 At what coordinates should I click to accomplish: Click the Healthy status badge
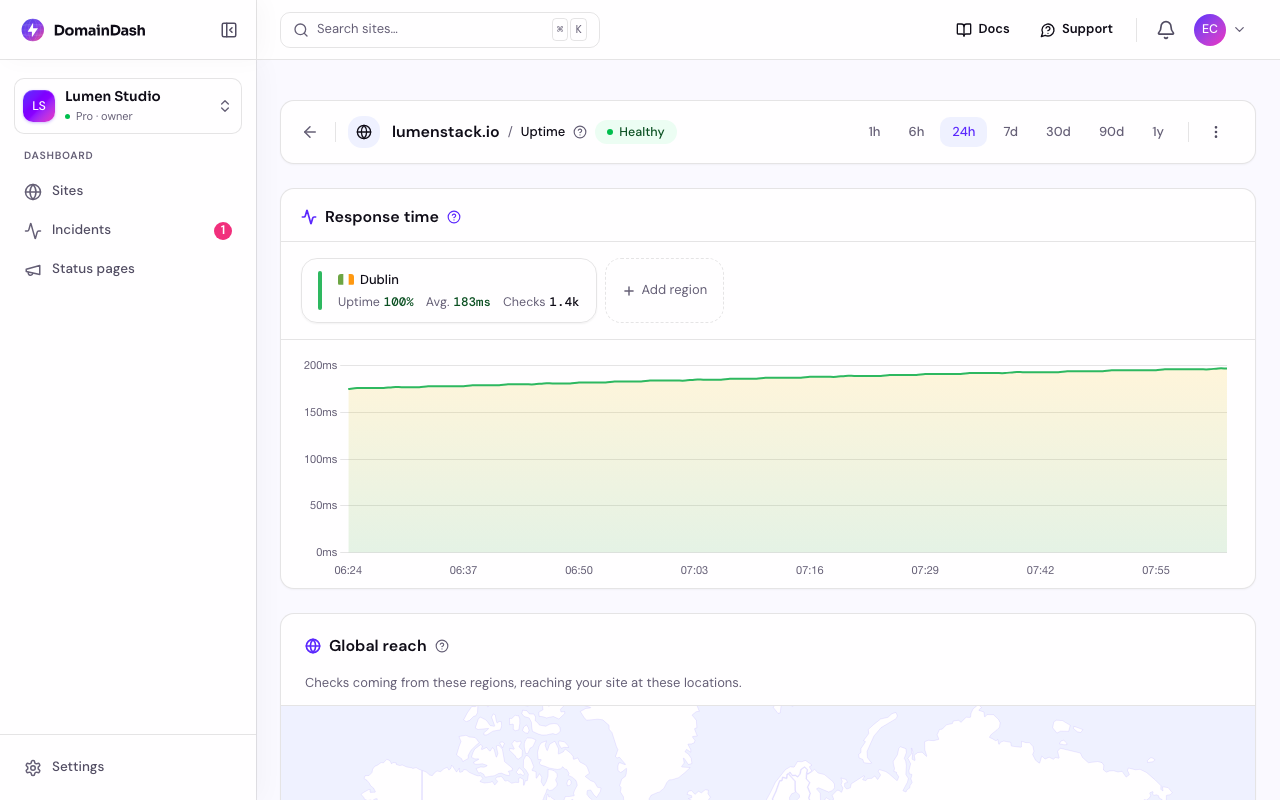[x=636, y=132]
